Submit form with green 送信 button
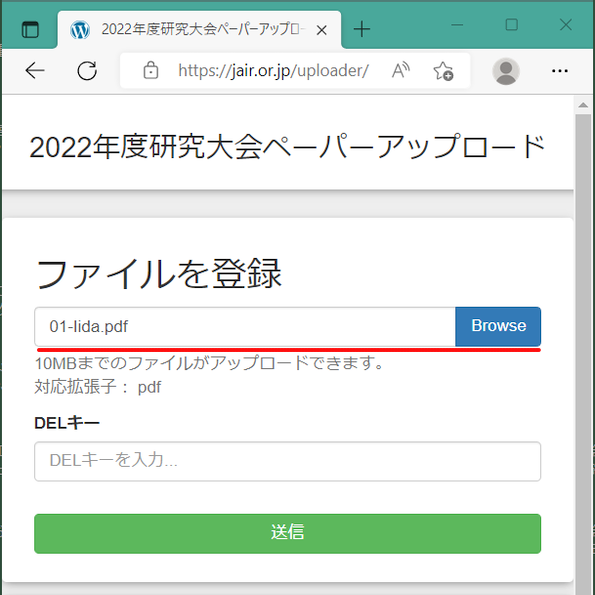 point(287,534)
